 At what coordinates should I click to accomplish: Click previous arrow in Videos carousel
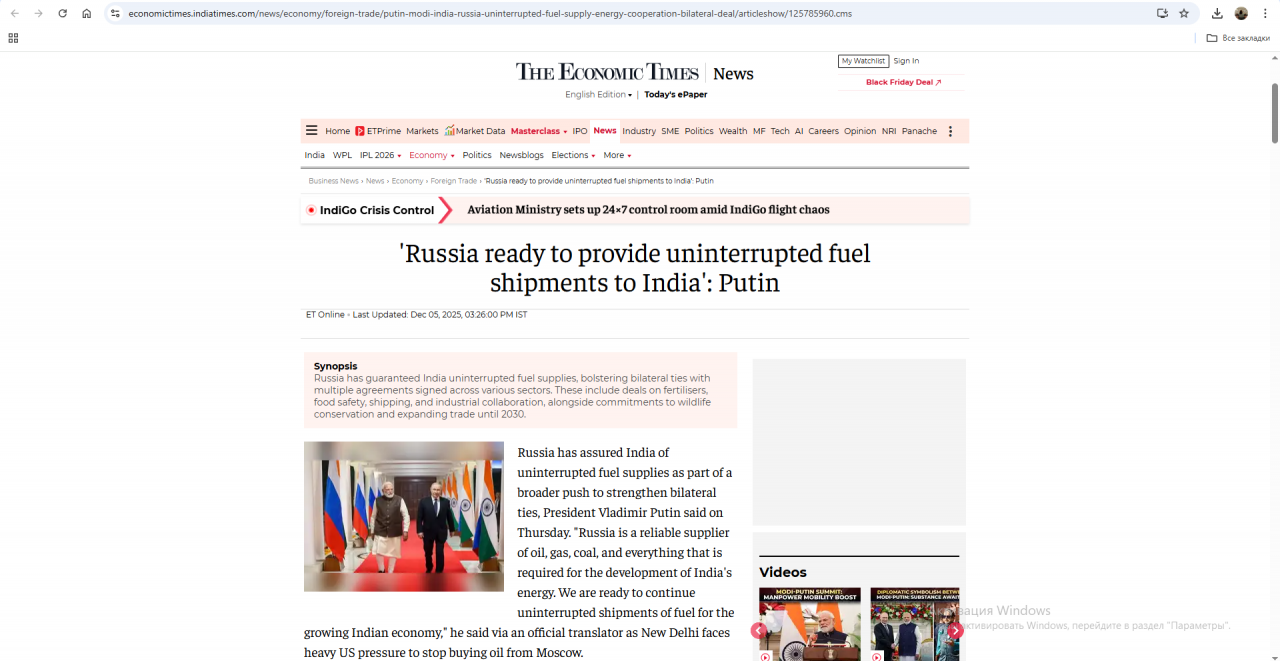(x=759, y=630)
